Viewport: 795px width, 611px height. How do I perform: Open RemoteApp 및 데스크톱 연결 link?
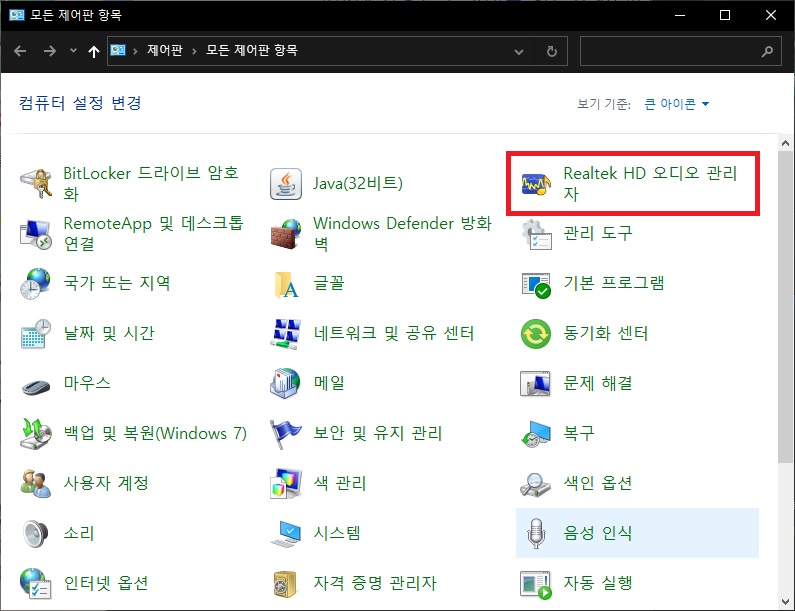154,233
